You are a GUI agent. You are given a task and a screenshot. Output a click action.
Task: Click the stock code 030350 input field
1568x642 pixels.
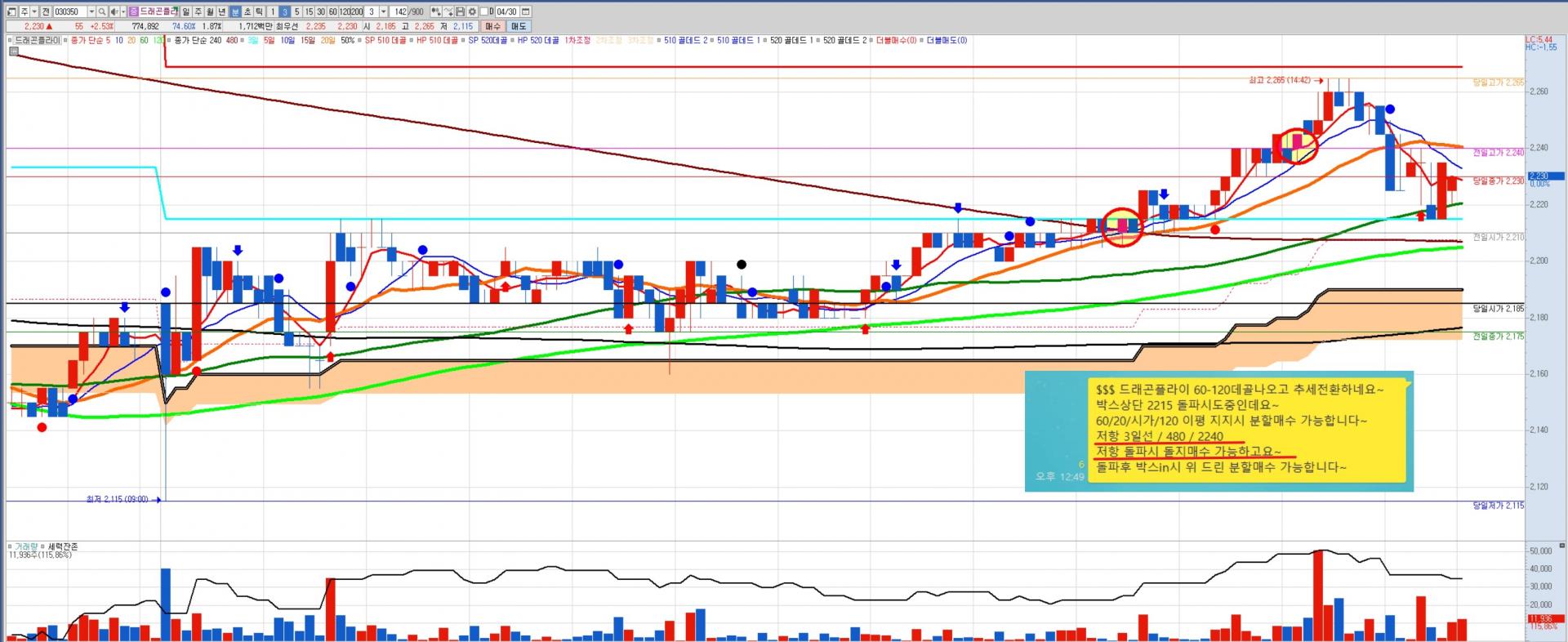coord(69,12)
